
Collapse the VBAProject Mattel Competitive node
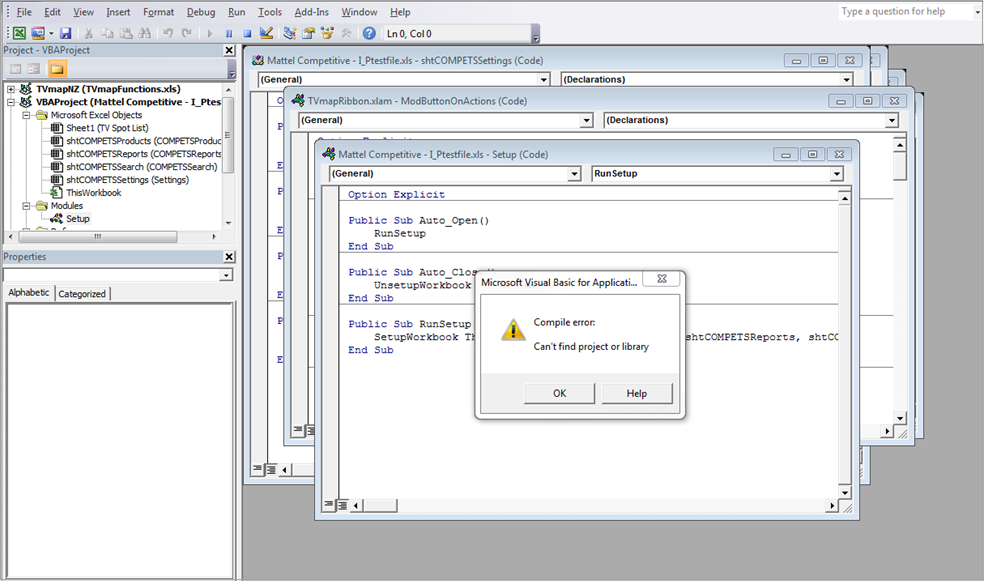pos(11,102)
